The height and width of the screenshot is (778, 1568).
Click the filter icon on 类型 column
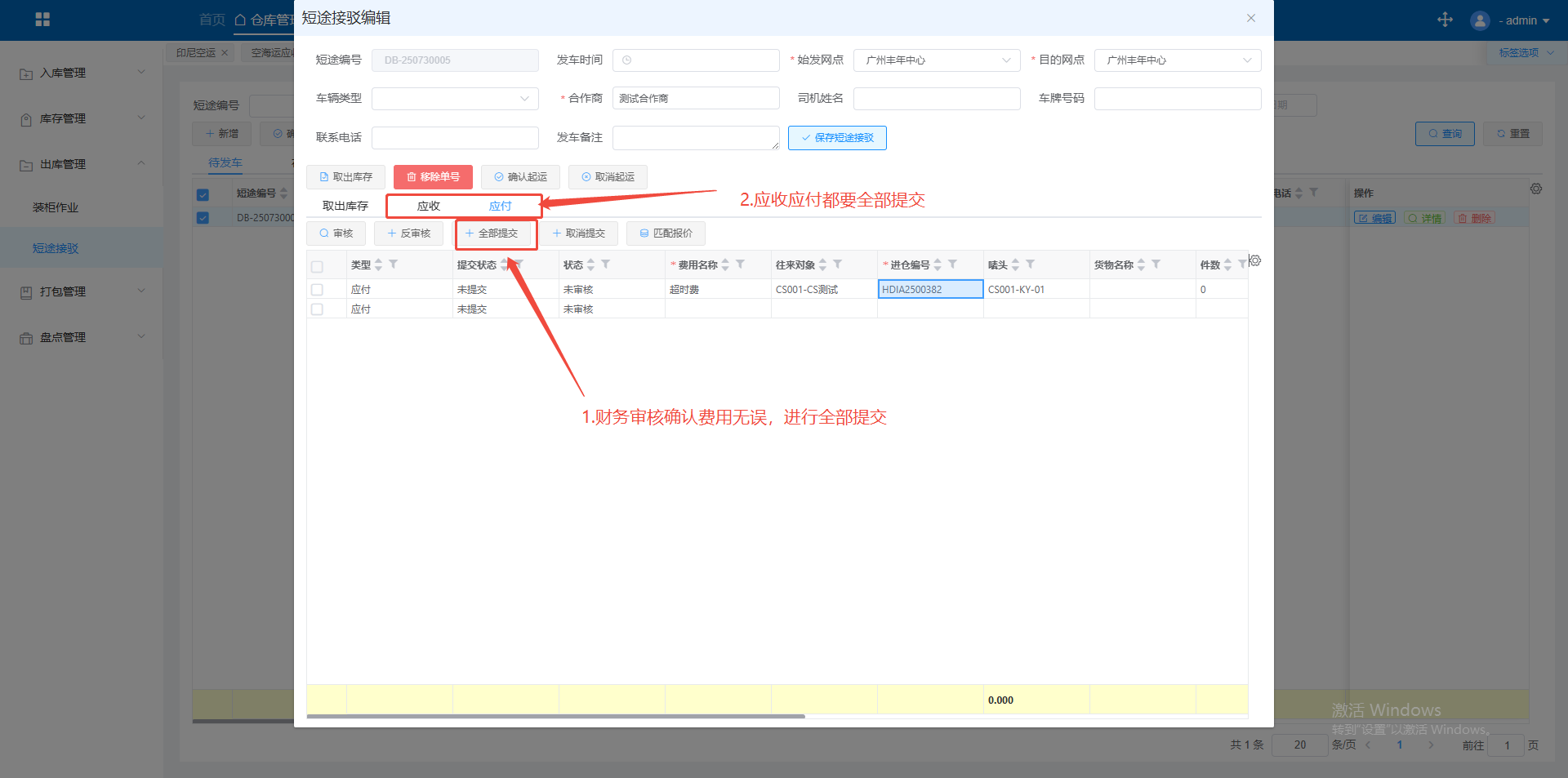click(394, 265)
